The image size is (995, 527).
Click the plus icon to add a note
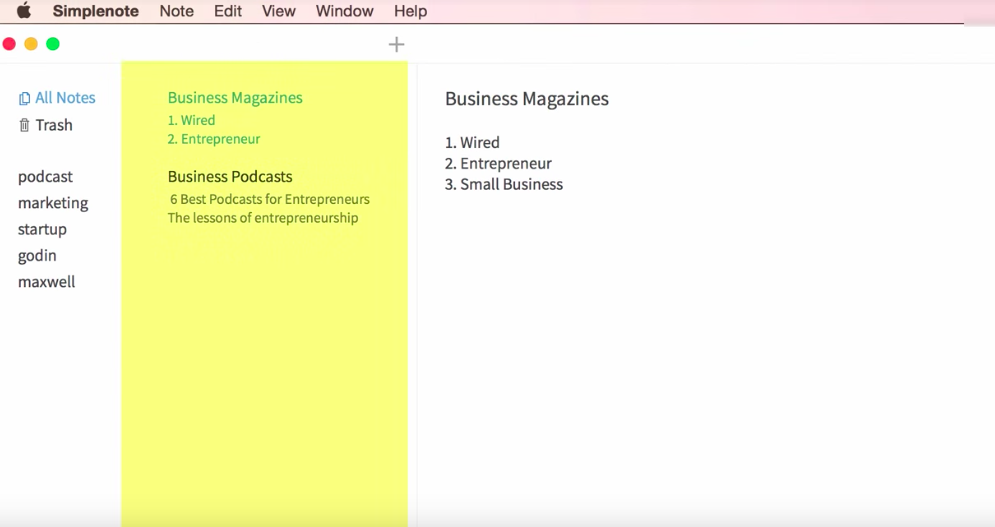[x=396, y=44]
